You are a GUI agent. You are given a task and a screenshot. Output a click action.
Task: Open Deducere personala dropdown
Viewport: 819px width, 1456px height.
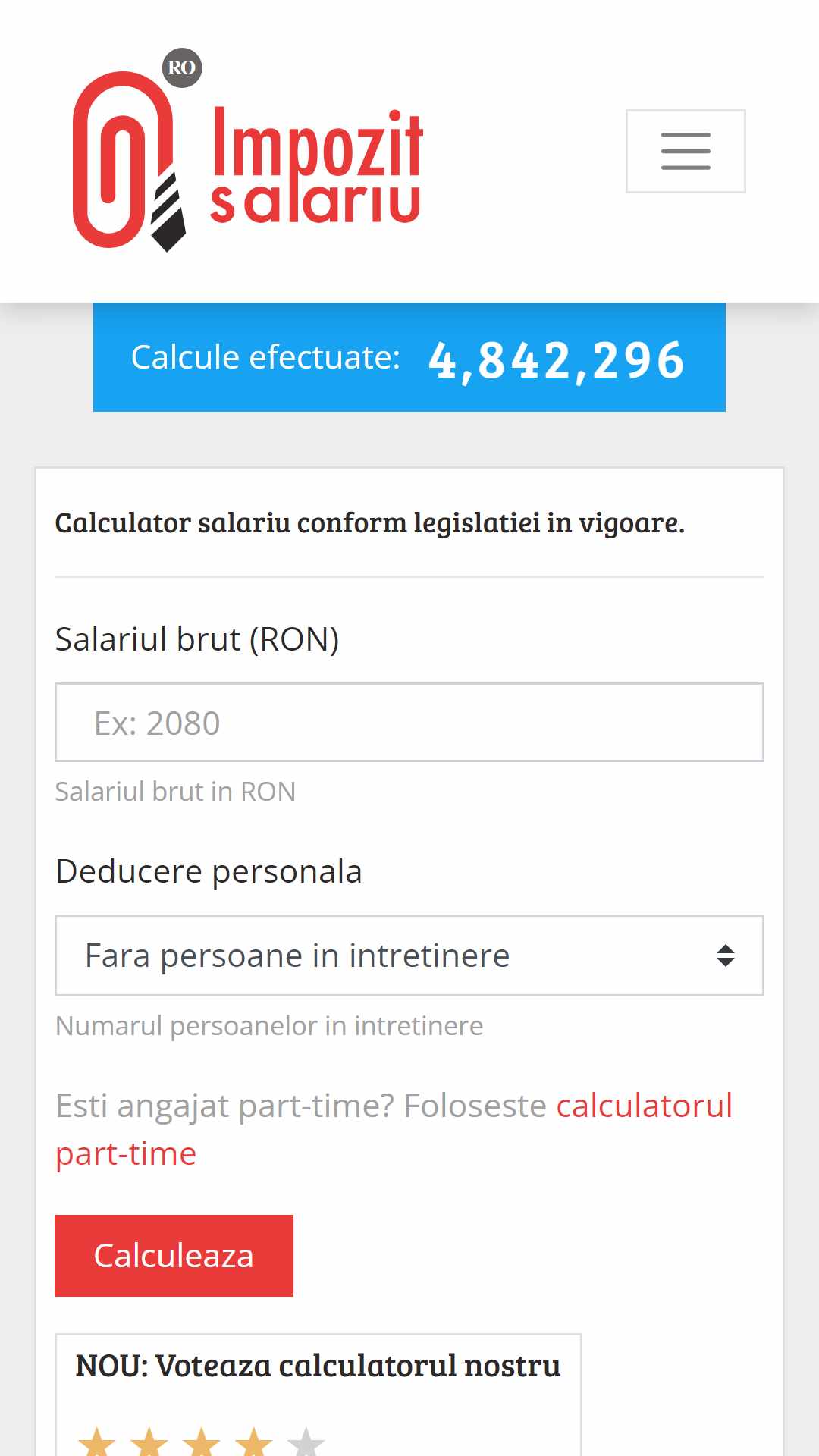pyautogui.click(x=409, y=955)
